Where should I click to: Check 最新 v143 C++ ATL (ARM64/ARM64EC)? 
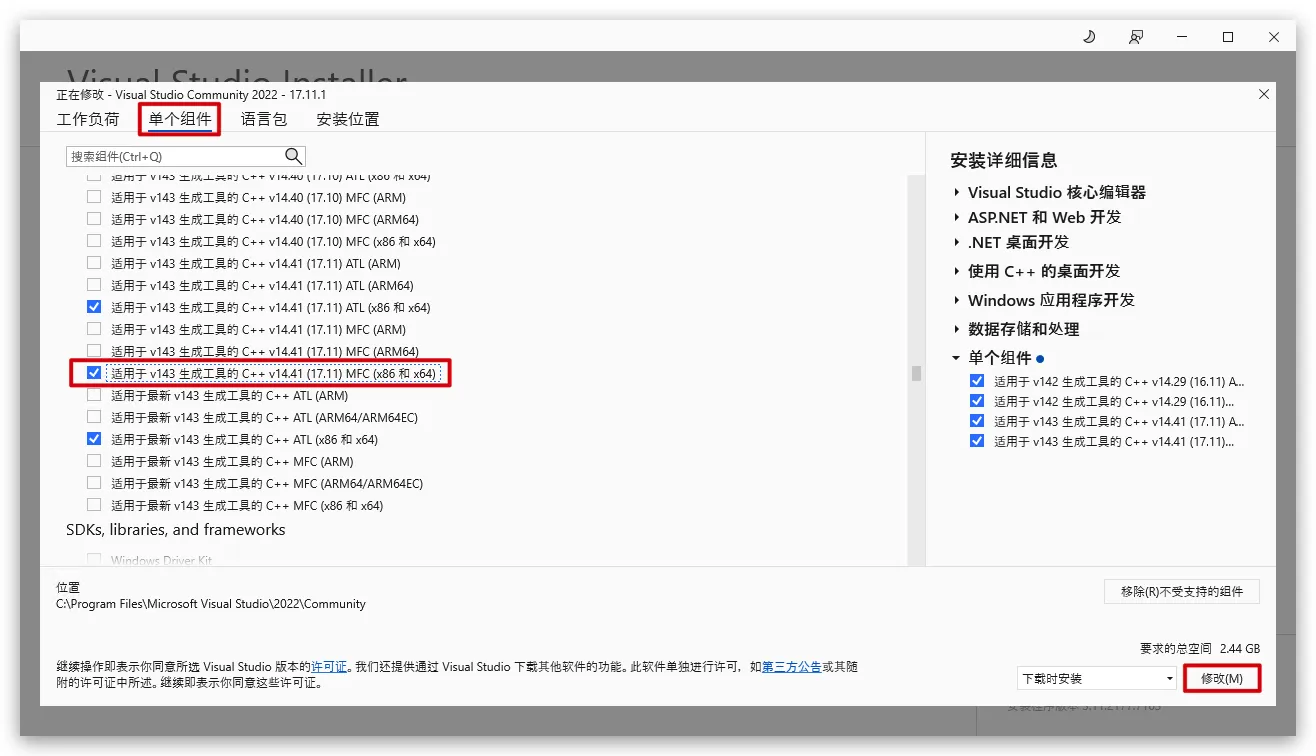(94, 417)
